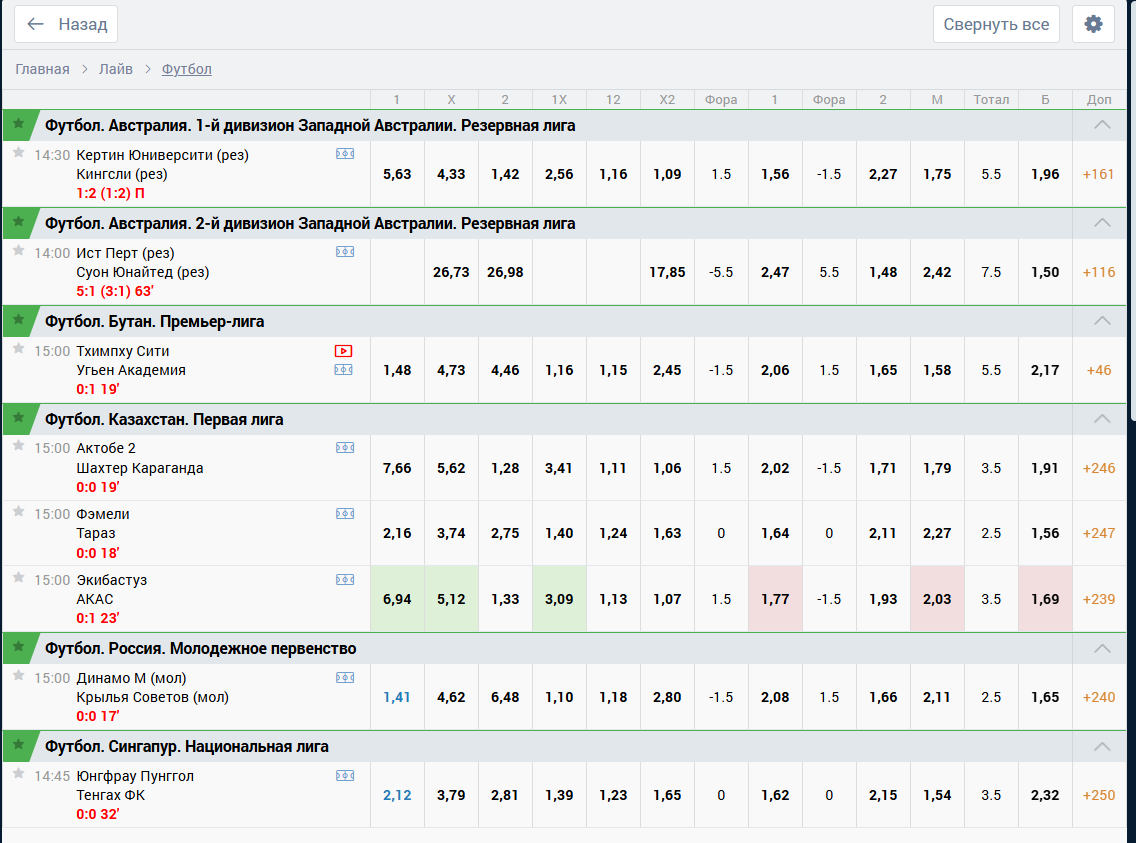Click the vertical page scrollbar
1136x843 pixels.
tap(1132, 210)
